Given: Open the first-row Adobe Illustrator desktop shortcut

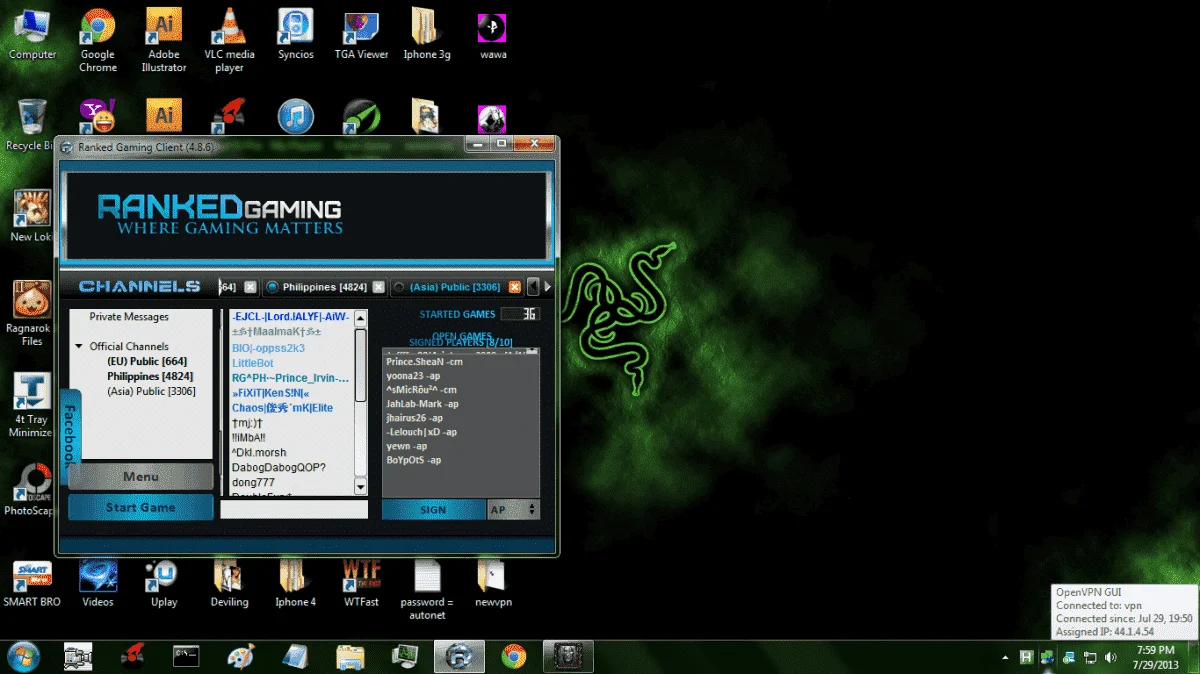Looking at the screenshot, I should tap(164, 40).
